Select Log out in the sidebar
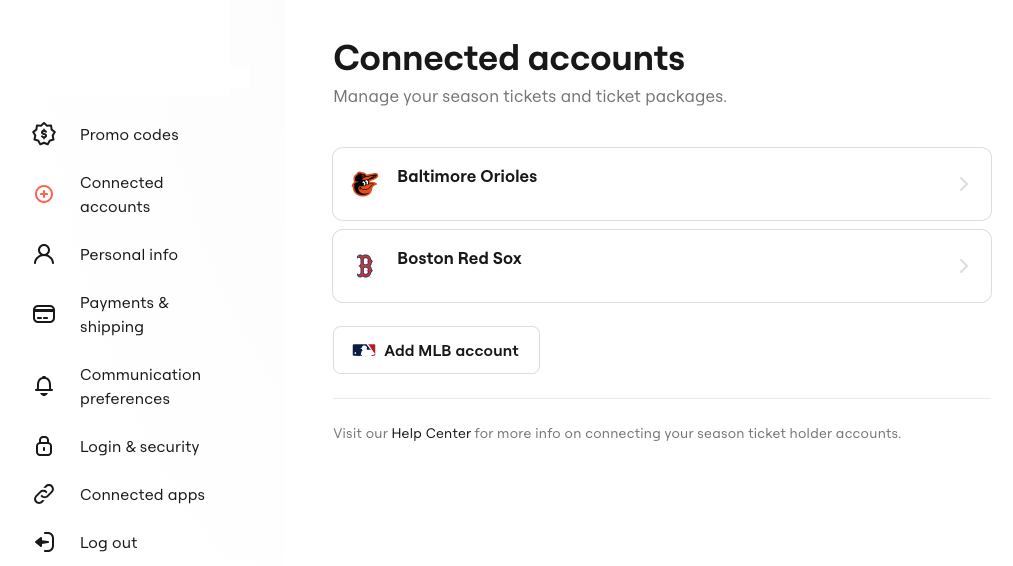Screen dimensions: 1013x566 pyautogui.click(x=109, y=543)
